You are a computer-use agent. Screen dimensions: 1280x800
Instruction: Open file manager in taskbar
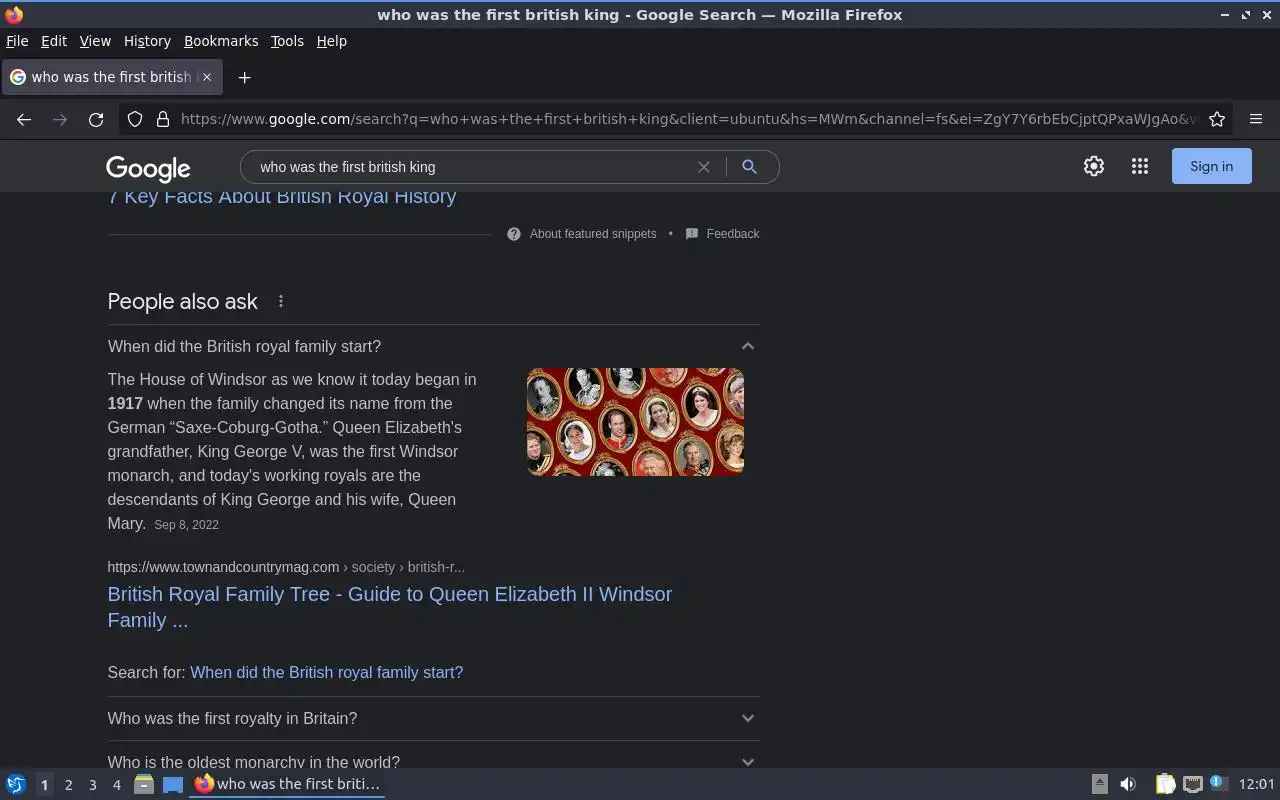pos(144,785)
